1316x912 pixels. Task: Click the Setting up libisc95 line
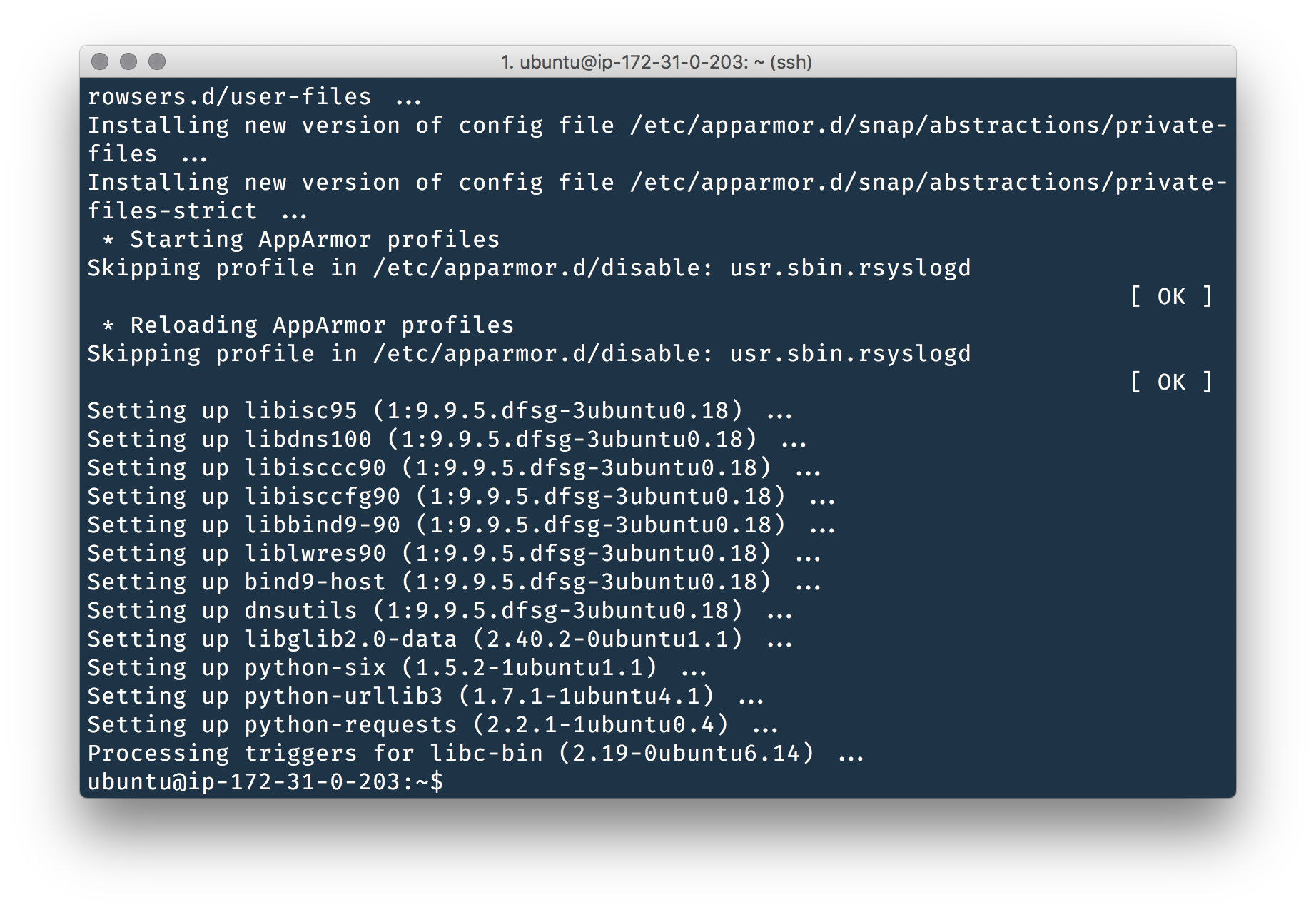pos(440,410)
